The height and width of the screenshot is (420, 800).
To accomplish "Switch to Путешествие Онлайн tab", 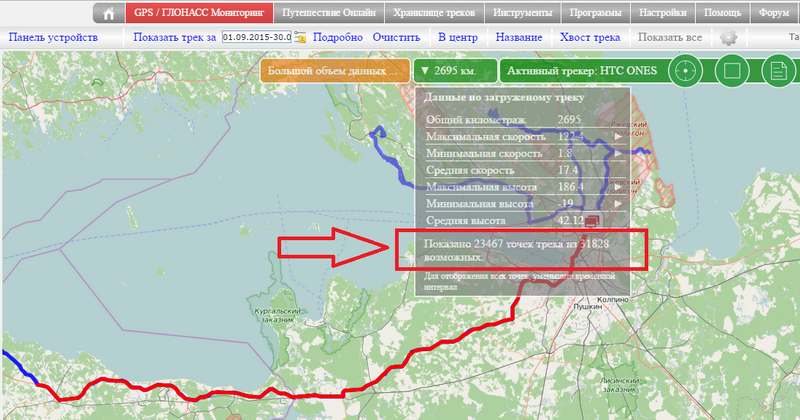I will (329, 13).
